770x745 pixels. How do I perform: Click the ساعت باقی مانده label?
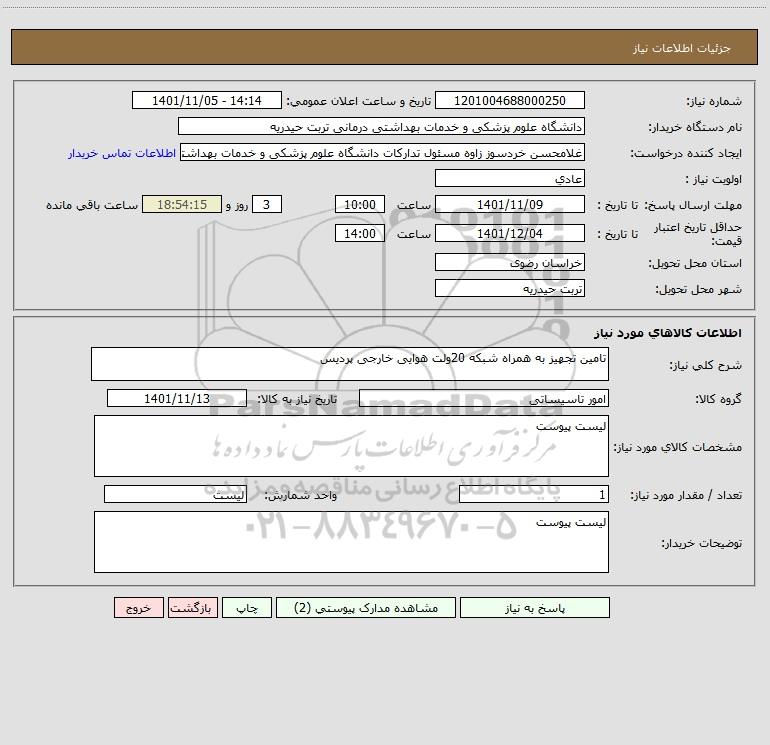pyautogui.click(x=92, y=205)
